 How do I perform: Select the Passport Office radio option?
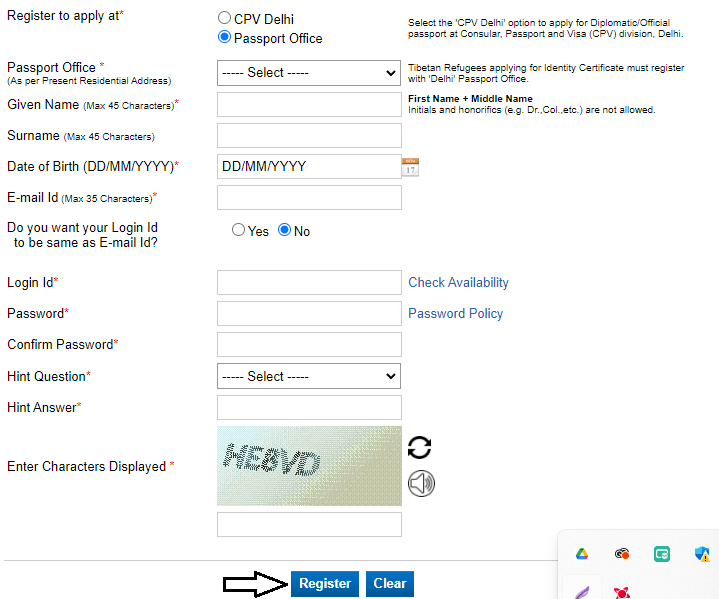pyautogui.click(x=224, y=37)
